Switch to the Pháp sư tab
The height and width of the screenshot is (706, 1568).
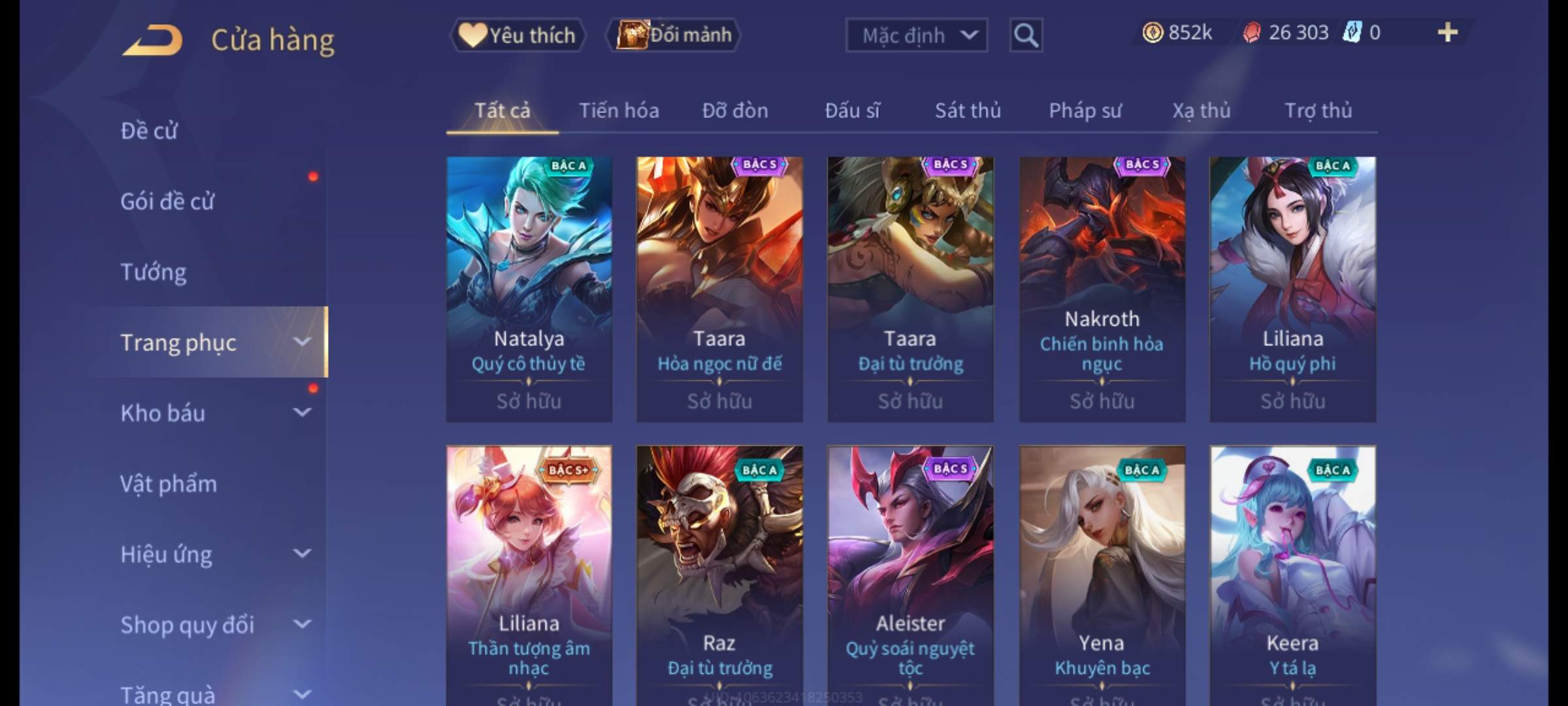pos(1085,110)
